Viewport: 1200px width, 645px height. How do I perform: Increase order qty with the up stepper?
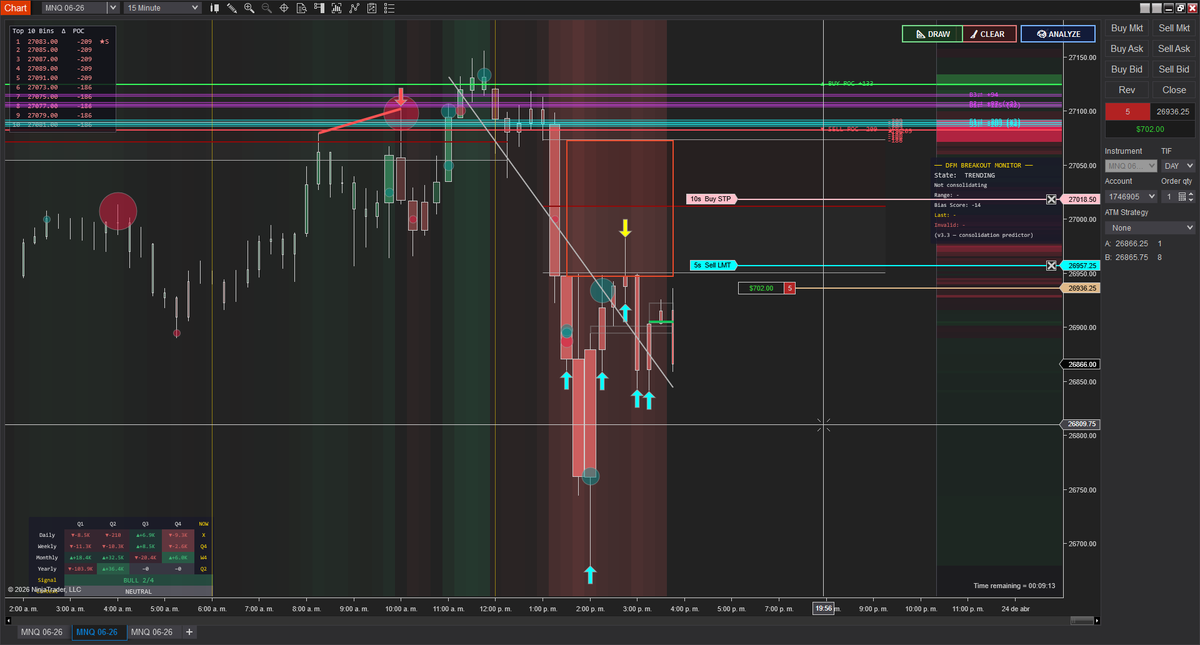tap(1191, 193)
